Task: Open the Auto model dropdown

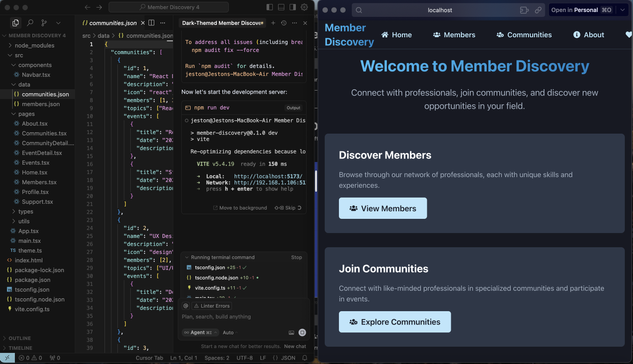Action: pyautogui.click(x=229, y=333)
